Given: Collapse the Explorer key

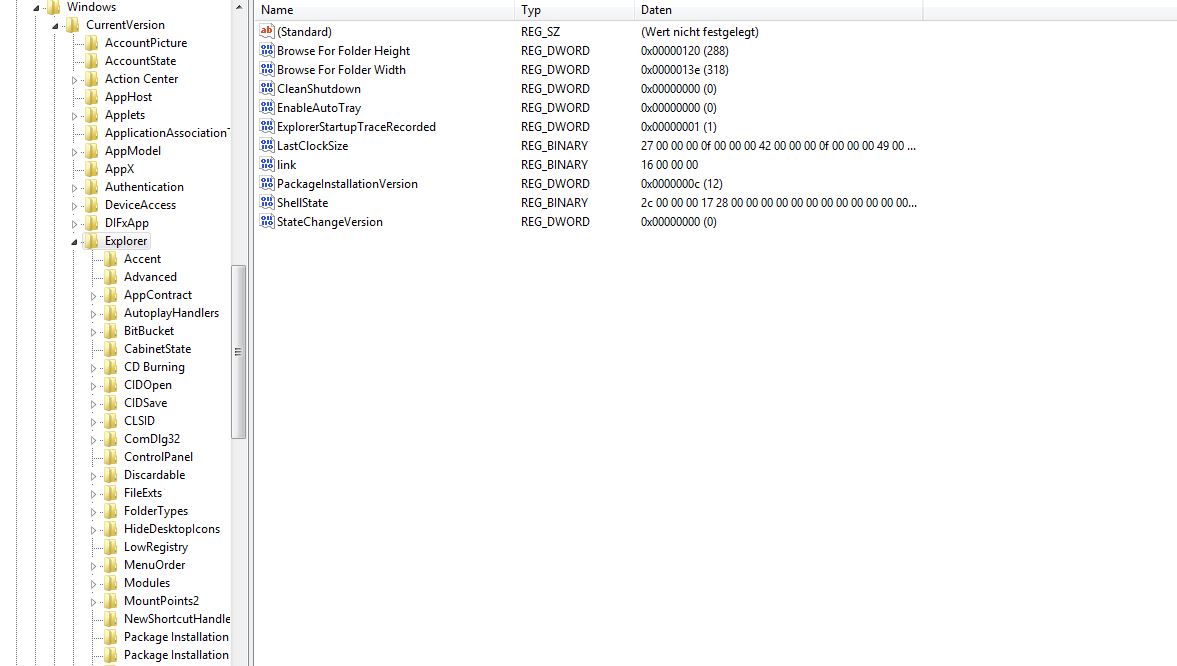Looking at the screenshot, I should [74, 242].
